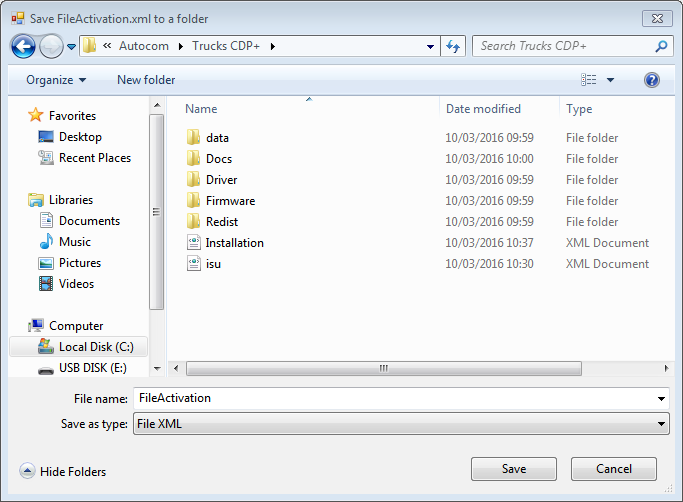
Task: Open the Organize menu
Action: pyautogui.click(x=56, y=80)
